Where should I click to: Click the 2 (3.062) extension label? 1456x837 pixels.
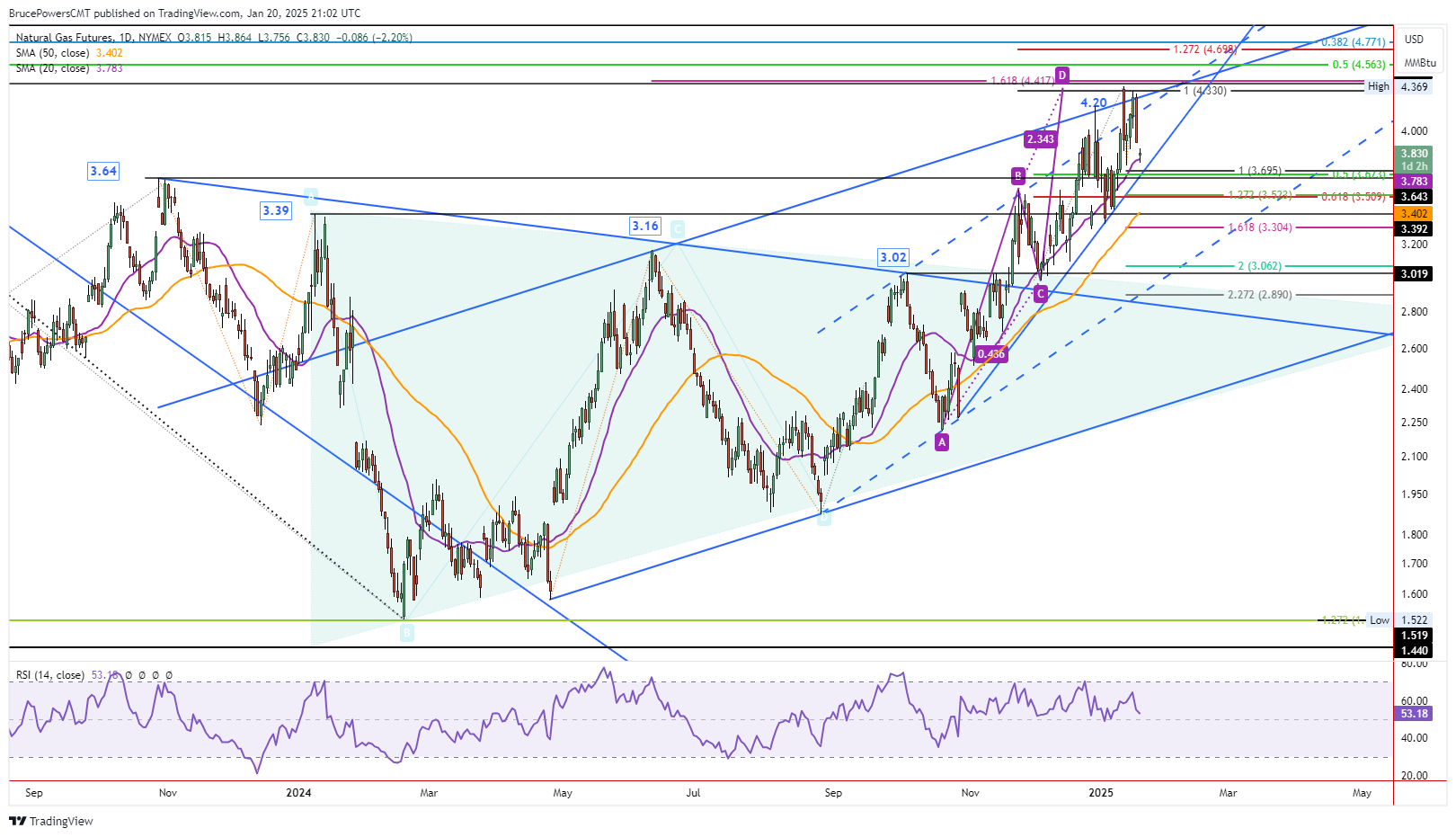1260,266
